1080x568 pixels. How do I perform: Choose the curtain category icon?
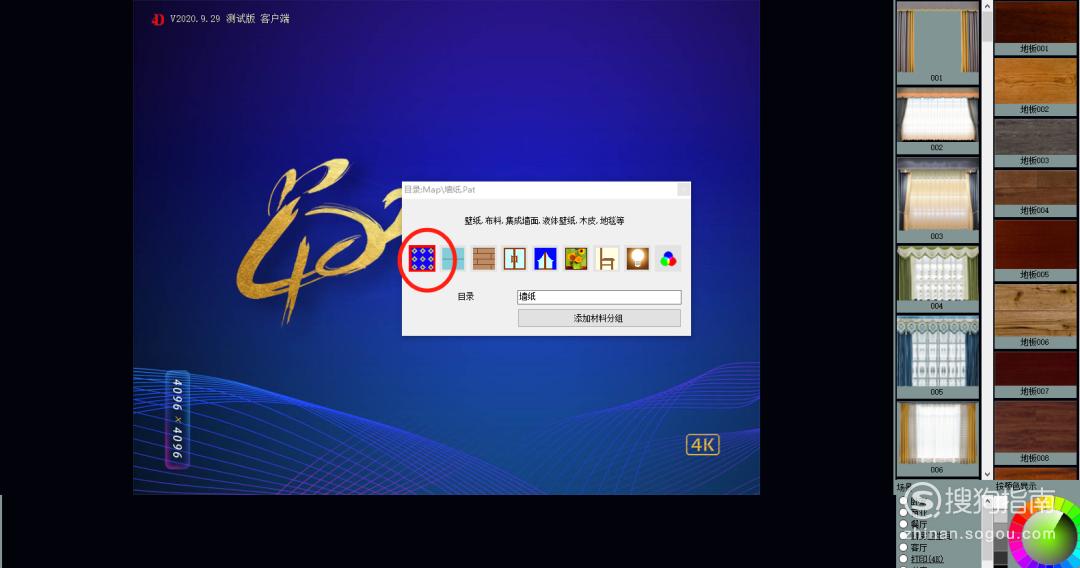pos(545,259)
